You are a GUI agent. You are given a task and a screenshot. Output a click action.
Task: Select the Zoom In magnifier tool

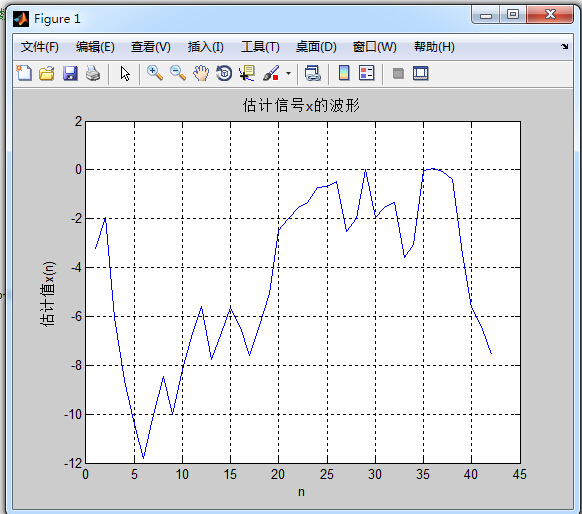[155, 73]
